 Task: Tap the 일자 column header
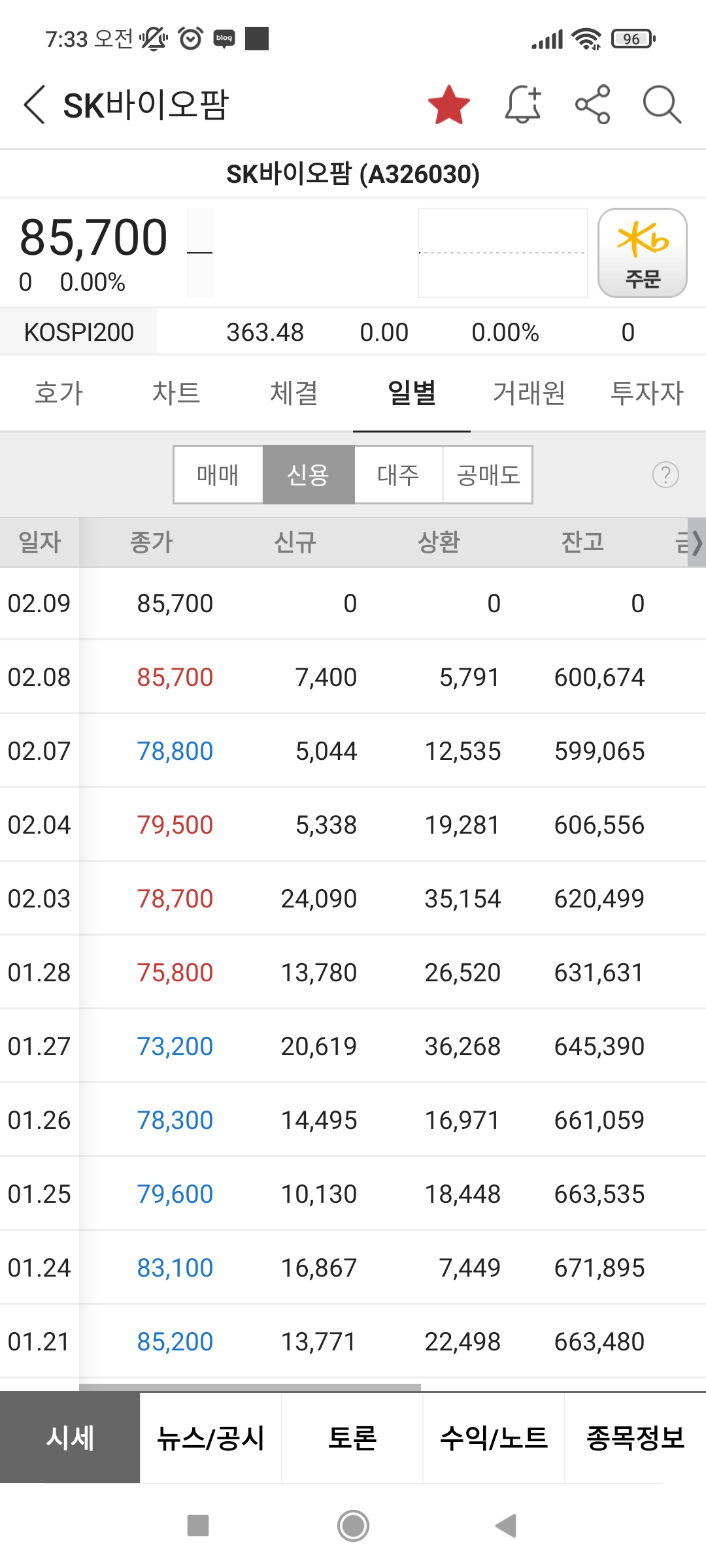coord(40,542)
